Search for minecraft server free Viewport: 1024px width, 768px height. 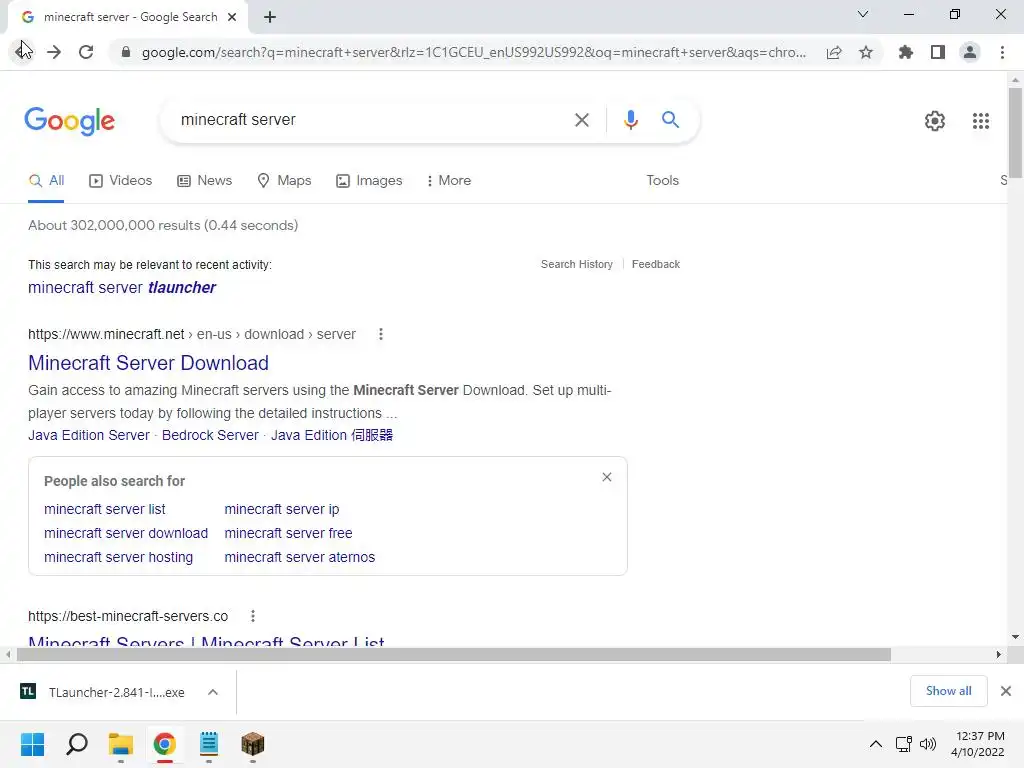[x=288, y=534]
